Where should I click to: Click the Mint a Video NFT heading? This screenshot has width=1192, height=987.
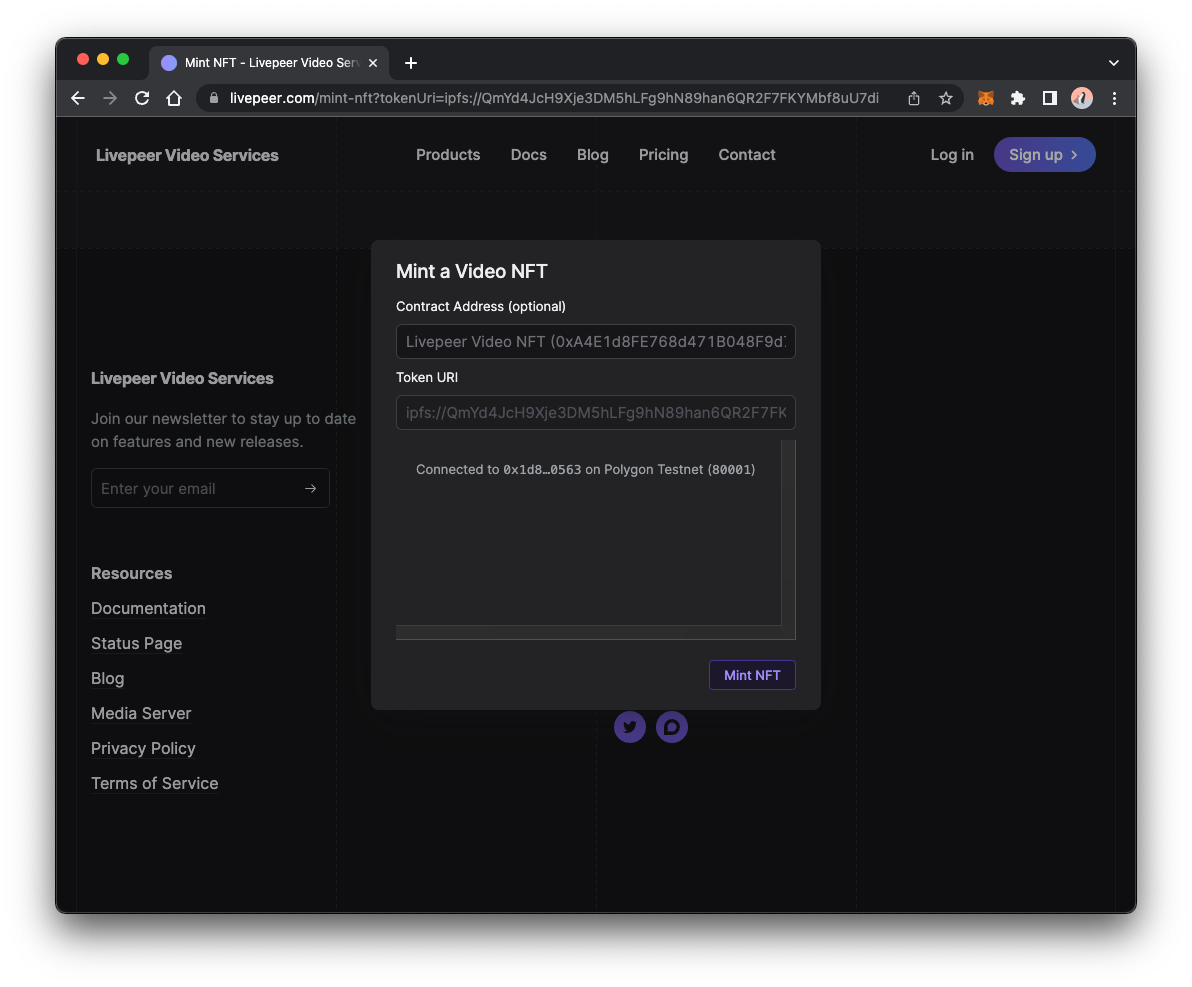pos(471,271)
